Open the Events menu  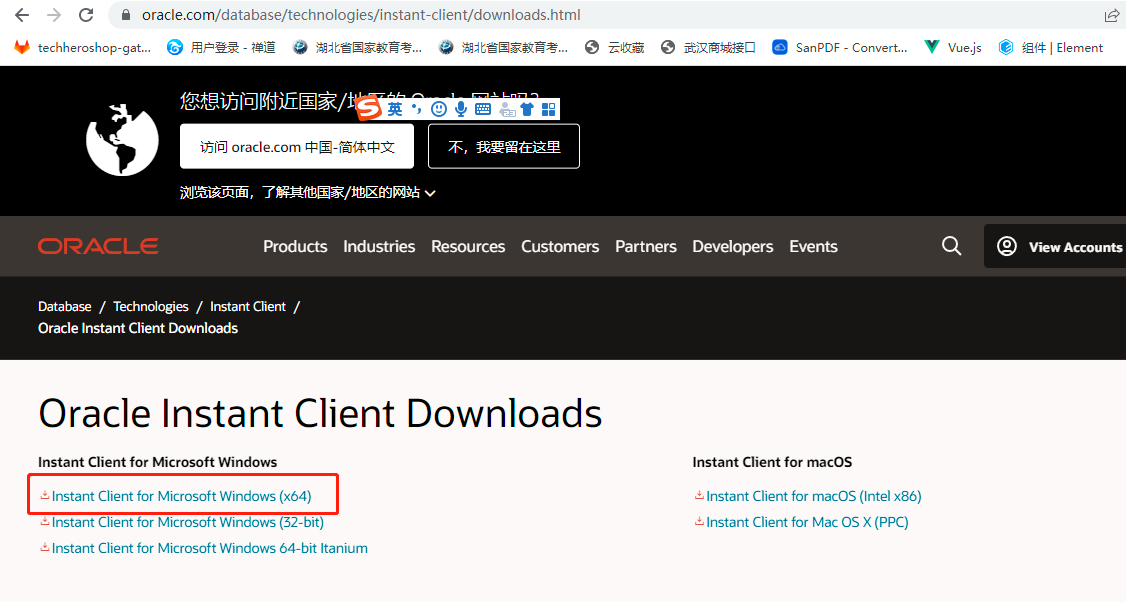point(814,246)
